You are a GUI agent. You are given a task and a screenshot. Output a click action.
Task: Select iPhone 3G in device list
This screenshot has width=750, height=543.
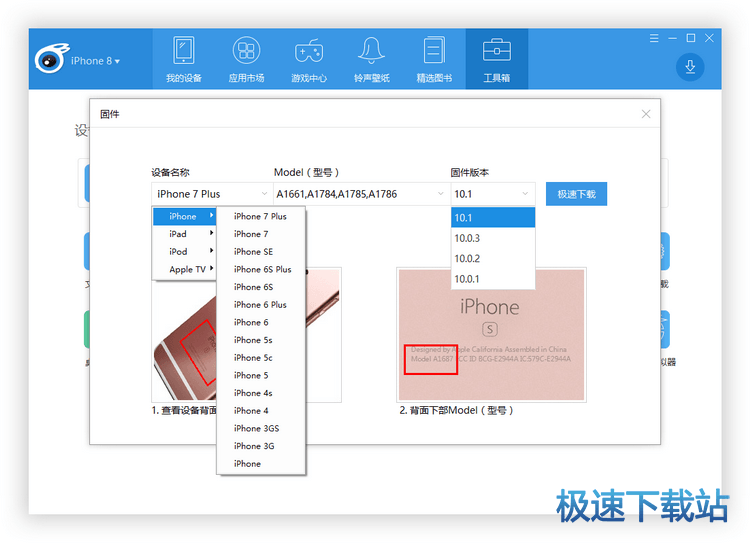[x=261, y=446]
